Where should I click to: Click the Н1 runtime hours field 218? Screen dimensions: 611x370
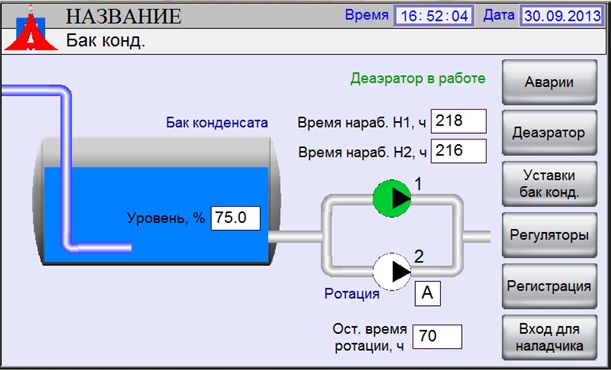(x=459, y=121)
